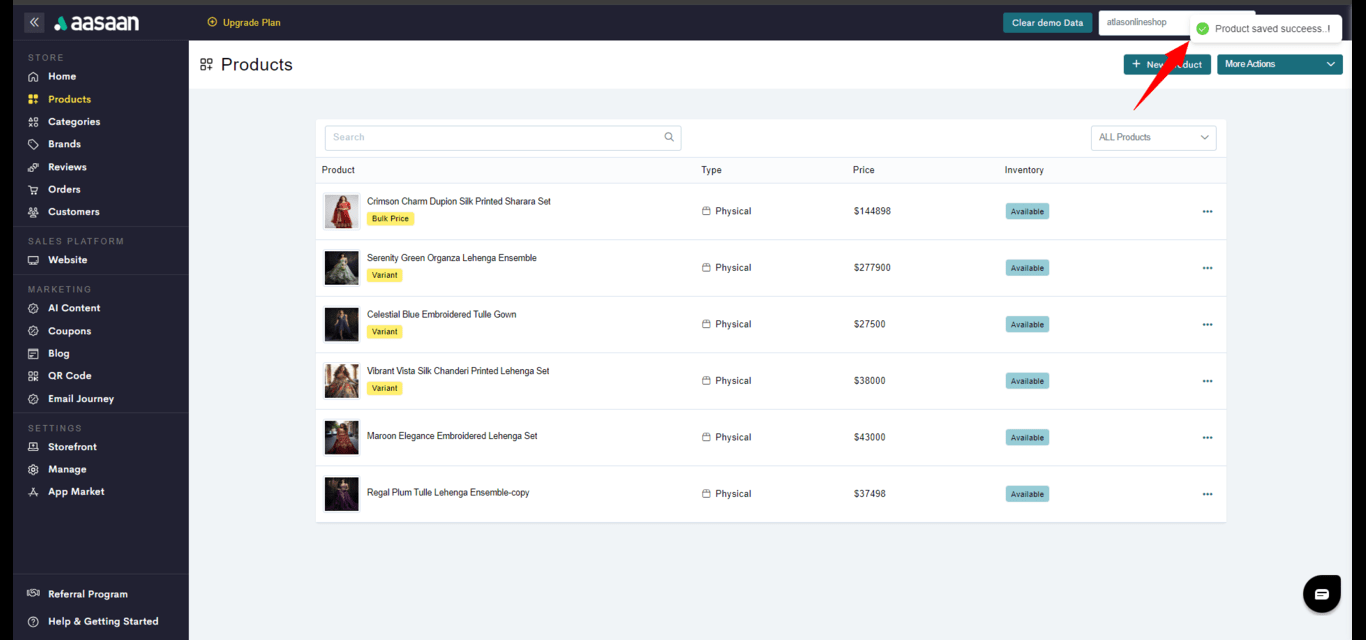Open three-dot menu for Crimson Charm product
1366x640 pixels.
click(1207, 212)
